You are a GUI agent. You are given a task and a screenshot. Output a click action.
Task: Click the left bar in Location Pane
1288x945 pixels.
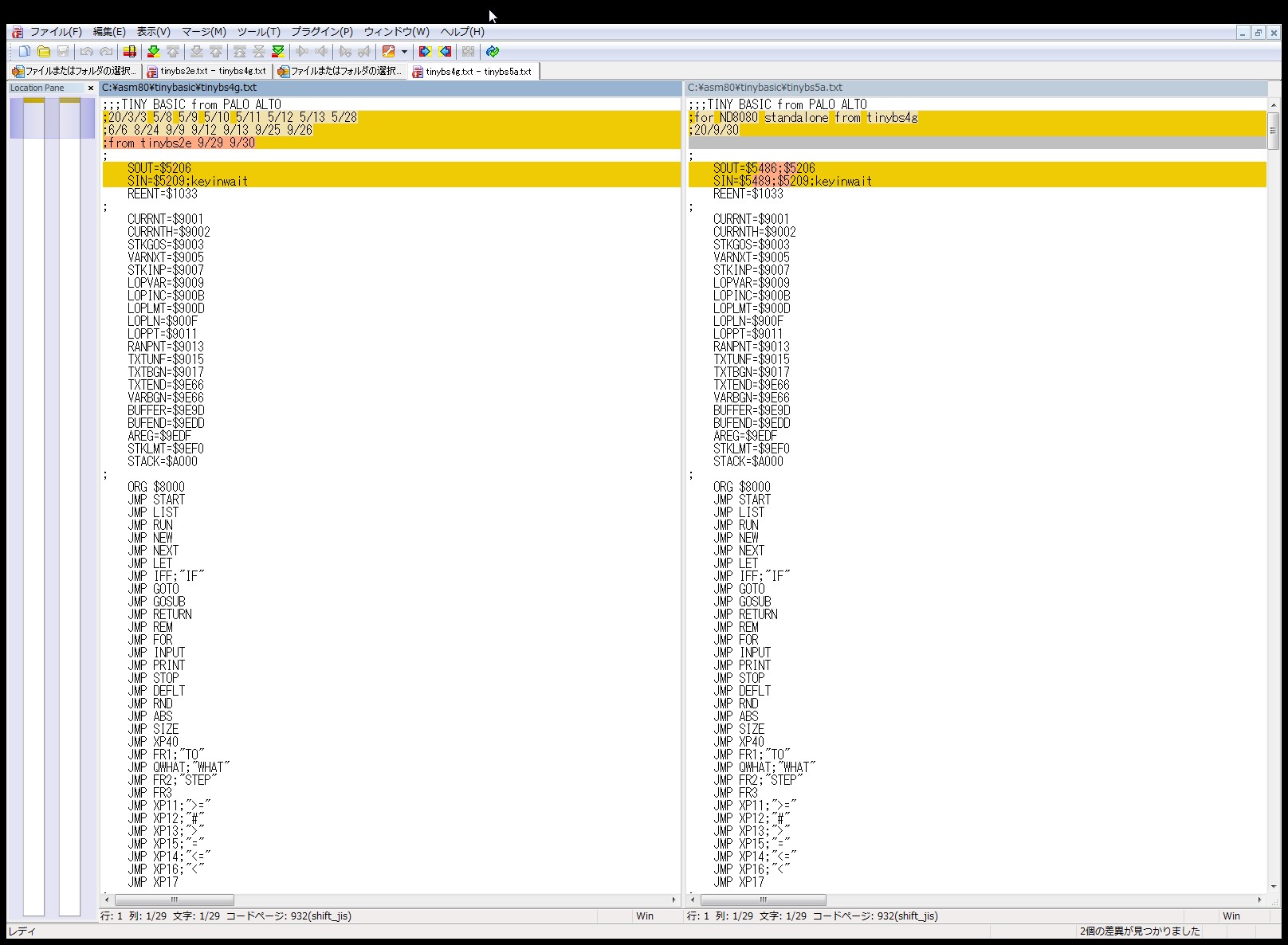tap(33, 507)
